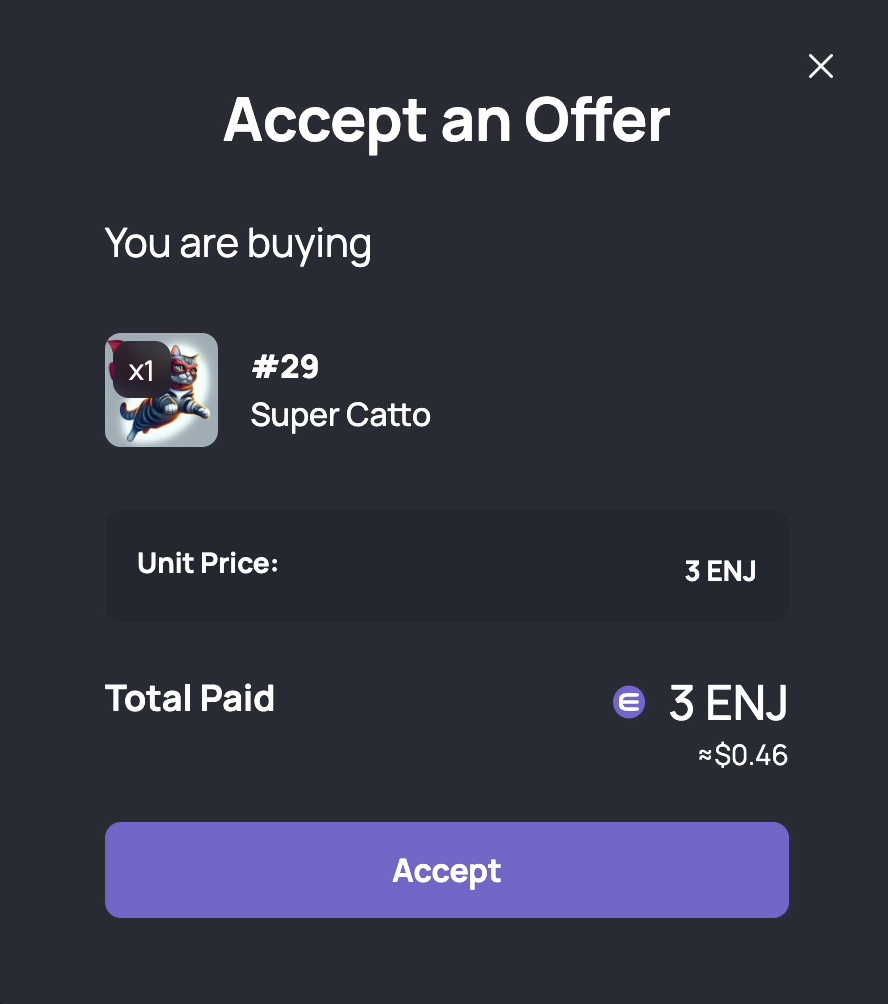The width and height of the screenshot is (888, 1004).
Task: Click the Total Paid label
Action: 190,697
